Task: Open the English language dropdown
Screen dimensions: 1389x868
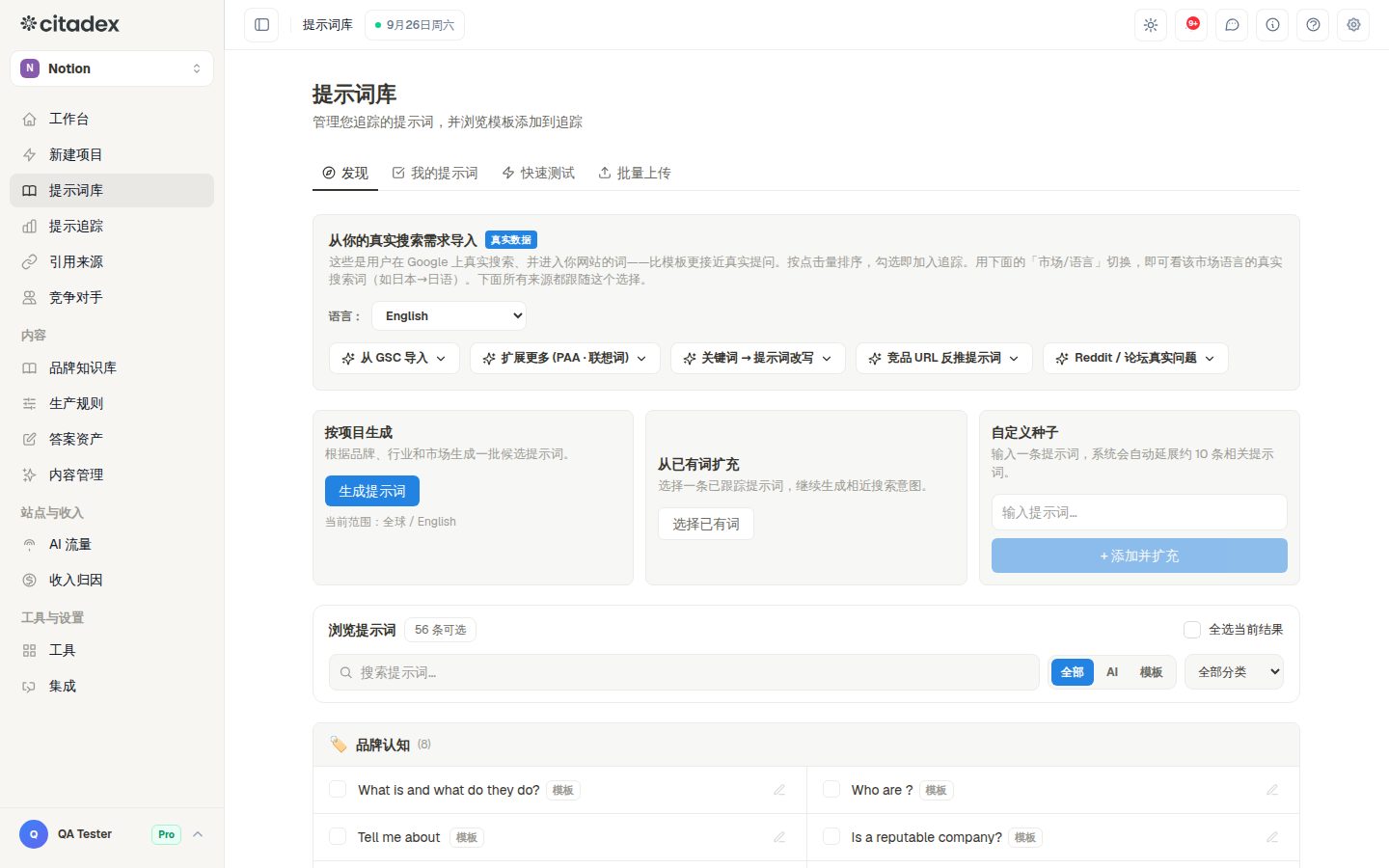Action: pyautogui.click(x=449, y=315)
